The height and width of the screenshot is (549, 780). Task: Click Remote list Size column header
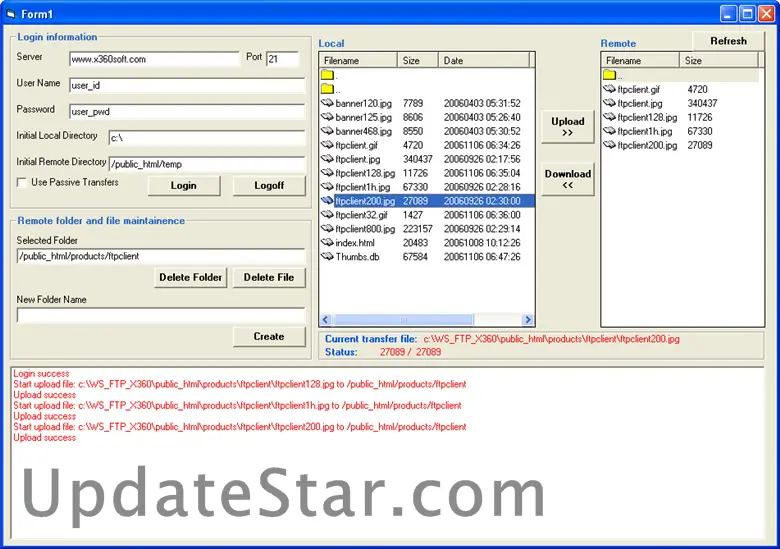(719, 61)
